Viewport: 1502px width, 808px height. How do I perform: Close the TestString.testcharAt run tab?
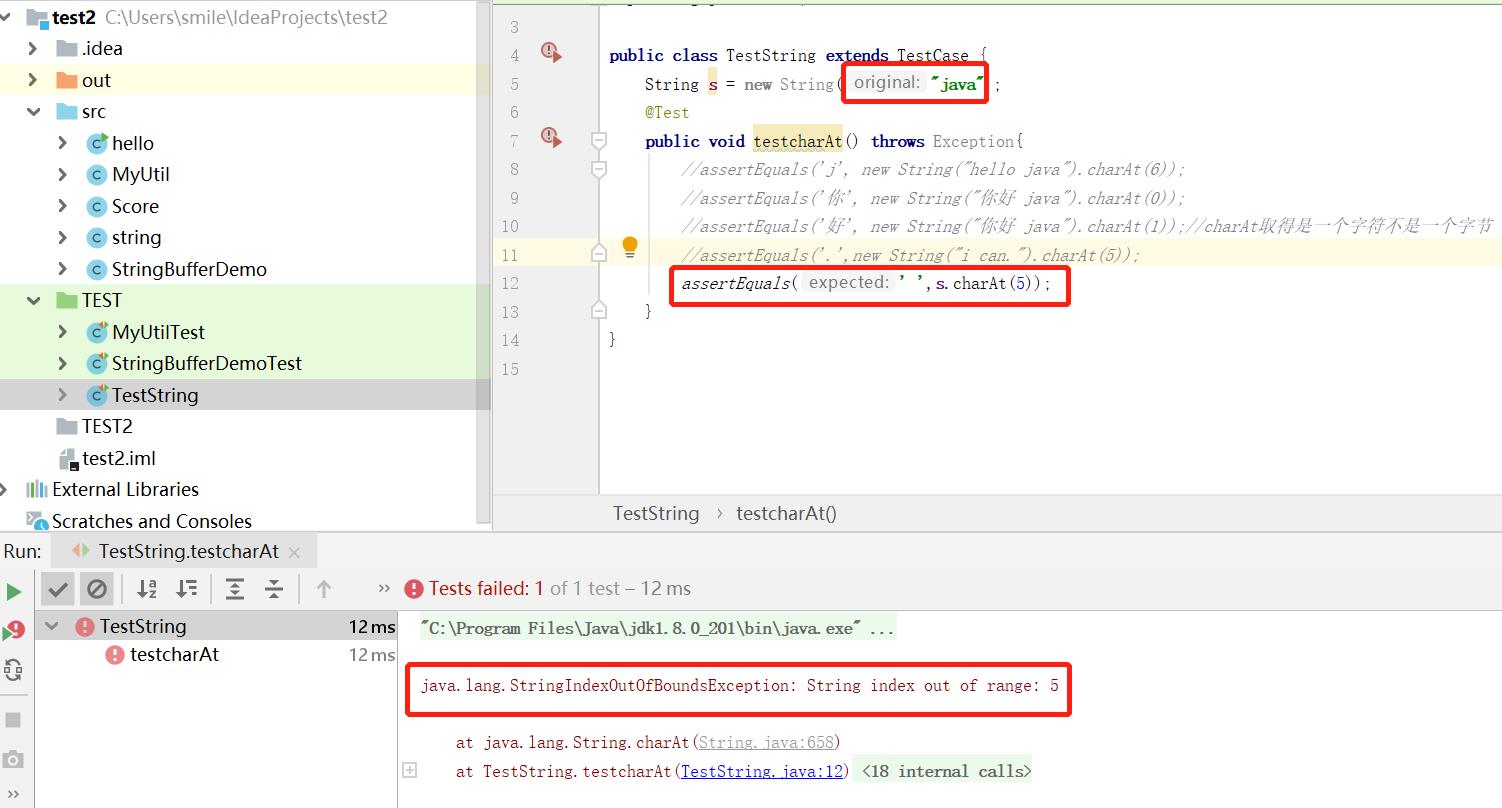click(x=294, y=552)
